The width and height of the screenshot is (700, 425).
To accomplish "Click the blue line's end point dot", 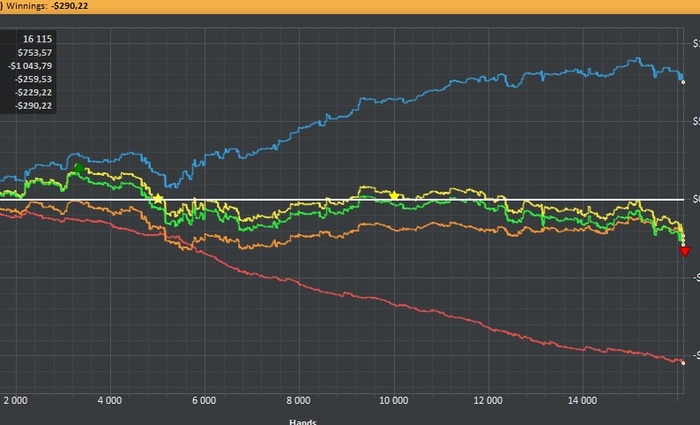I will (x=683, y=82).
